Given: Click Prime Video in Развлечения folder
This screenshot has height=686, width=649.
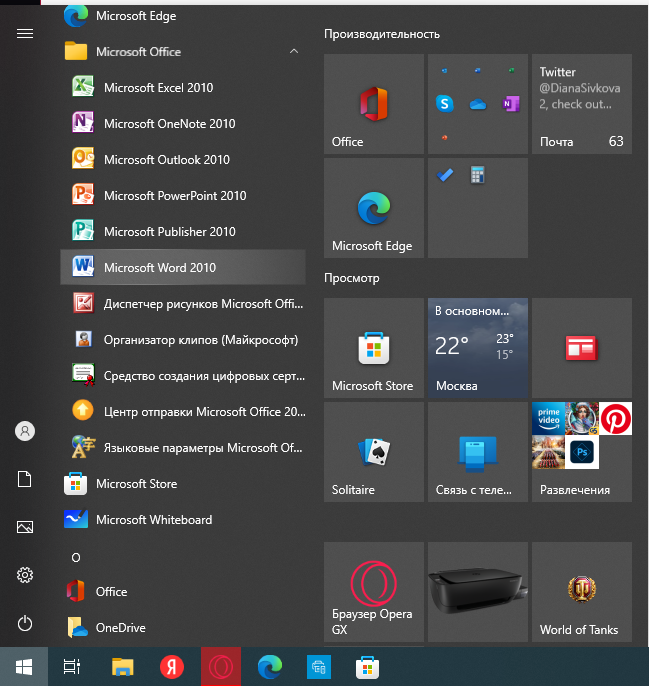Looking at the screenshot, I should coord(548,418).
